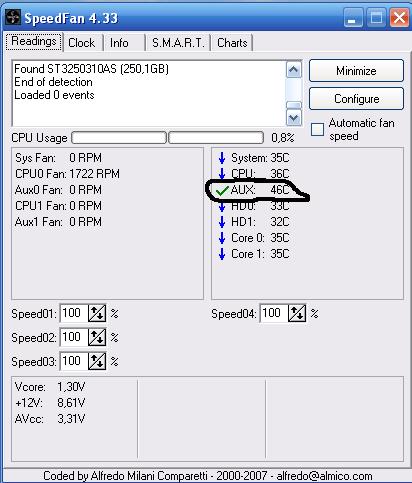Click the Speed04 up/down stepper

[297, 313]
